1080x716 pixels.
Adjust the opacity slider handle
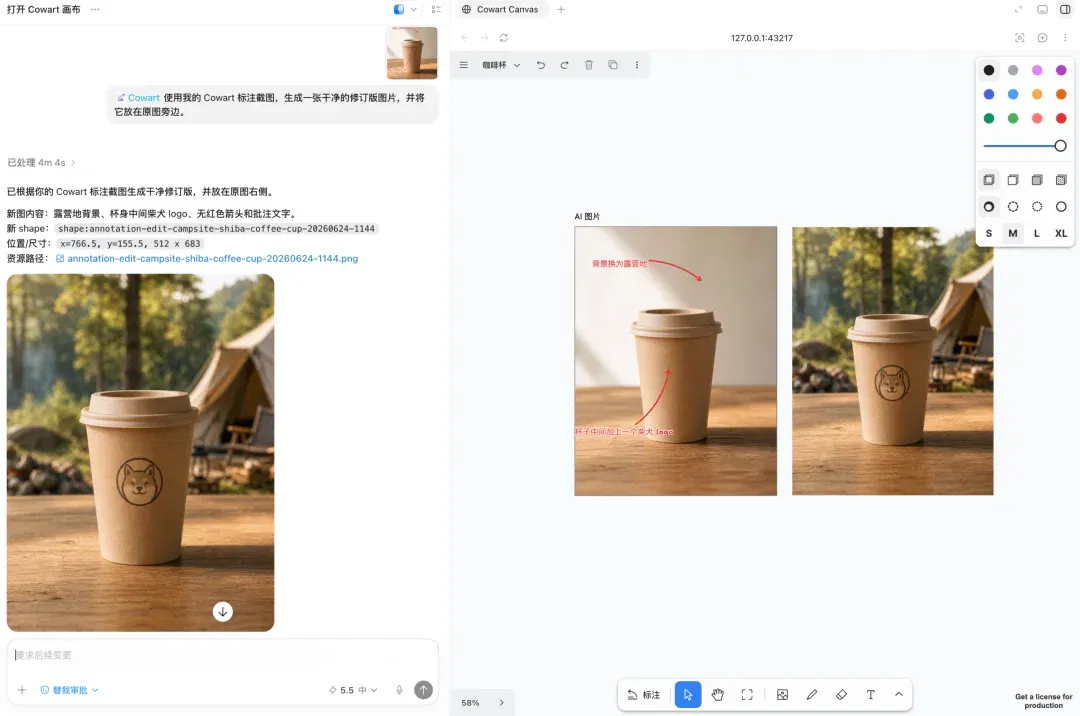click(x=1060, y=146)
